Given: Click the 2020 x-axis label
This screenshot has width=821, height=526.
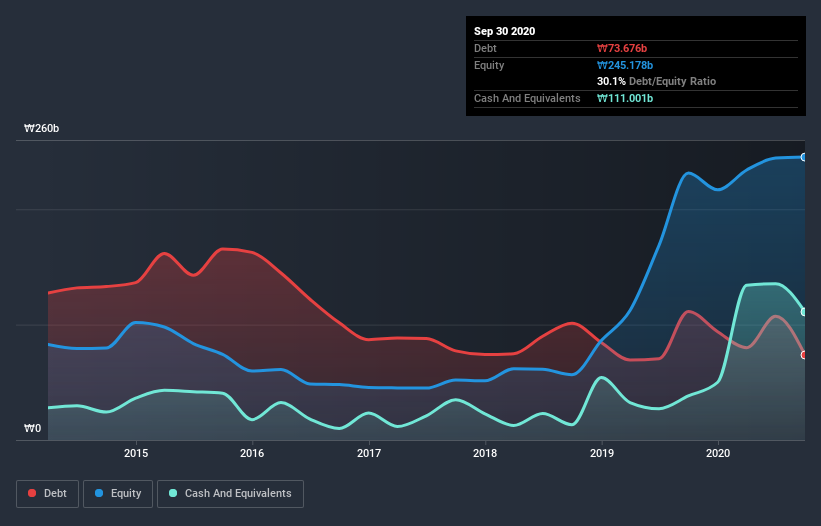Looking at the screenshot, I should click(x=718, y=453).
